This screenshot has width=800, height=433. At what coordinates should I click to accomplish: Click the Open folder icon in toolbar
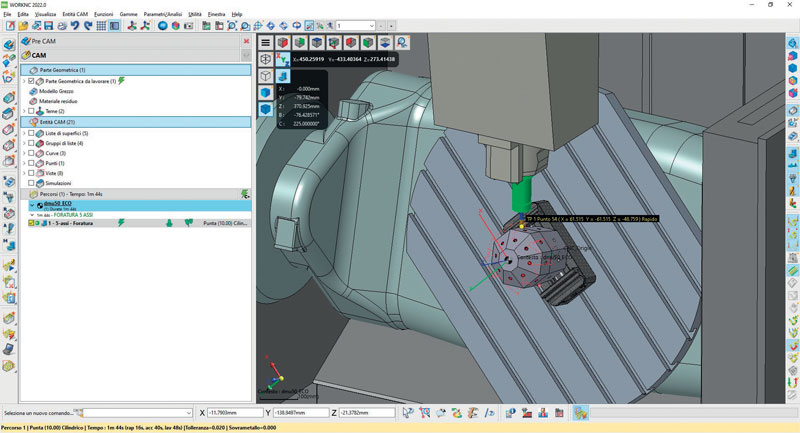tap(23, 26)
